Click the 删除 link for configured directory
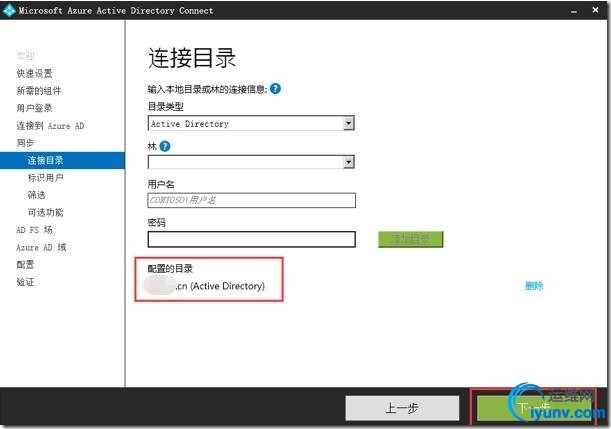Image resolution: width=611 pixels, height=429 pixels. point(534,286)
